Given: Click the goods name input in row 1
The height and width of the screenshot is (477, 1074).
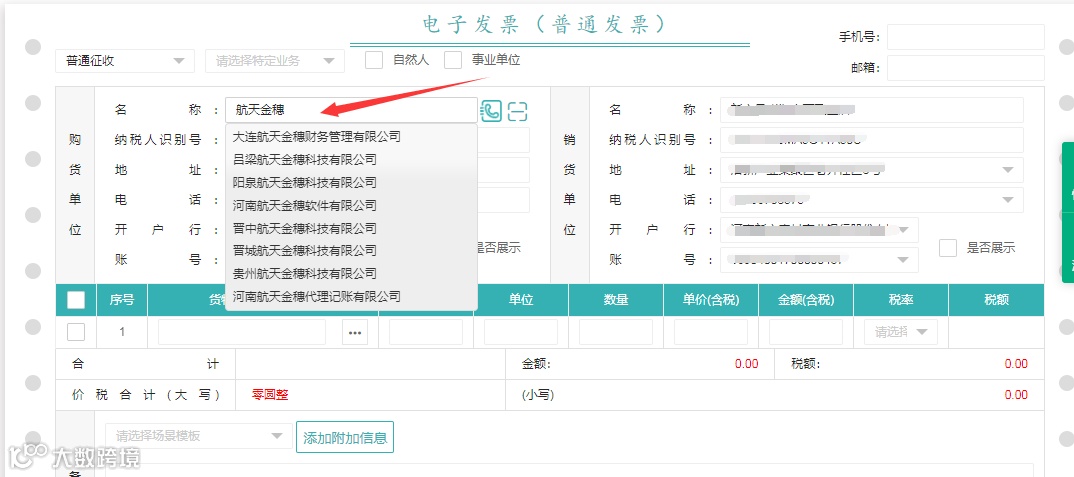Looking at the screenshot, I should coord(242,332).
